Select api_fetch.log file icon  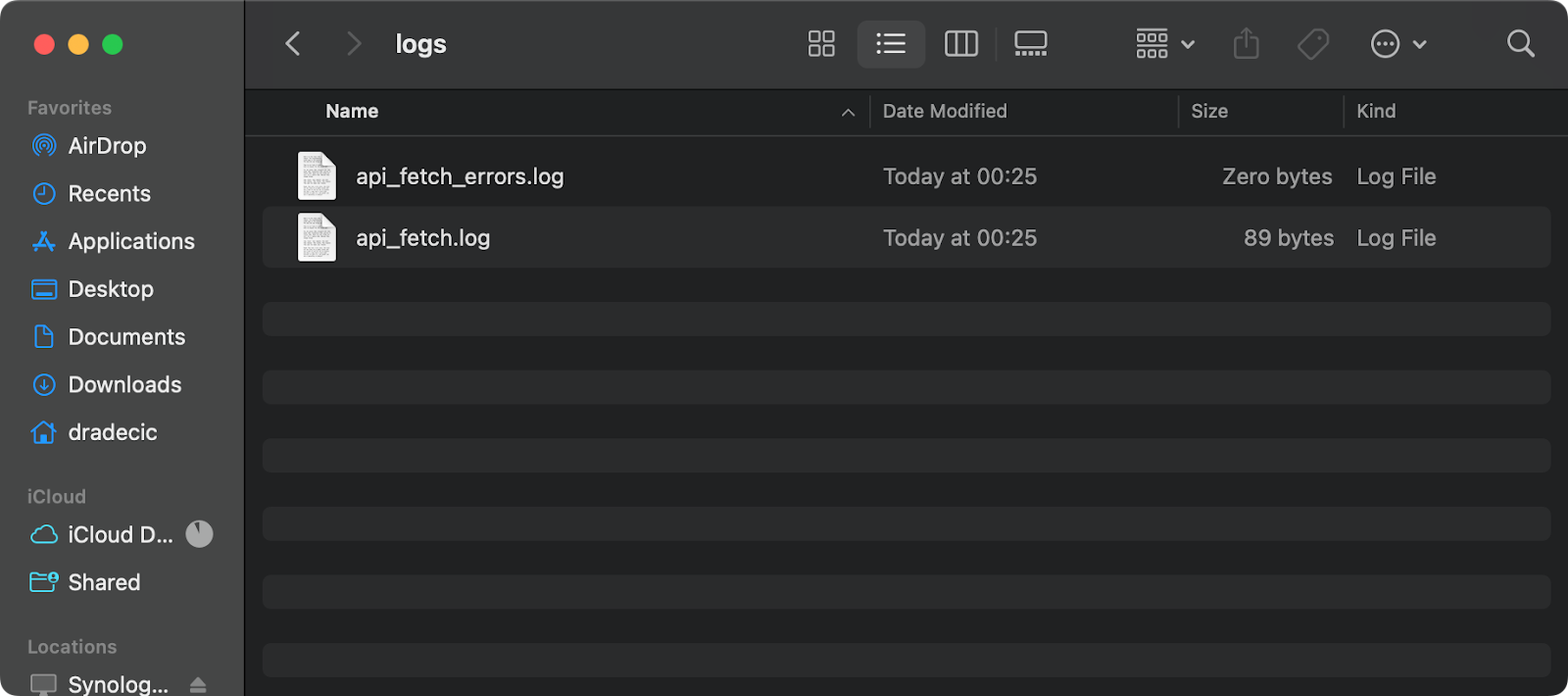coord(317,237)
